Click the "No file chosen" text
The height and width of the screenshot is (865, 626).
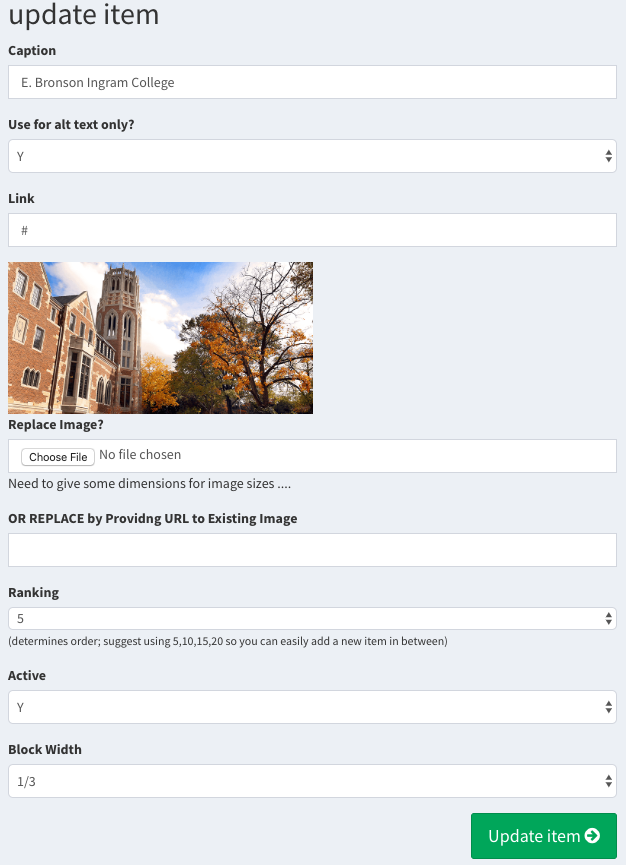pyautogui.click(x=140, y=455)
